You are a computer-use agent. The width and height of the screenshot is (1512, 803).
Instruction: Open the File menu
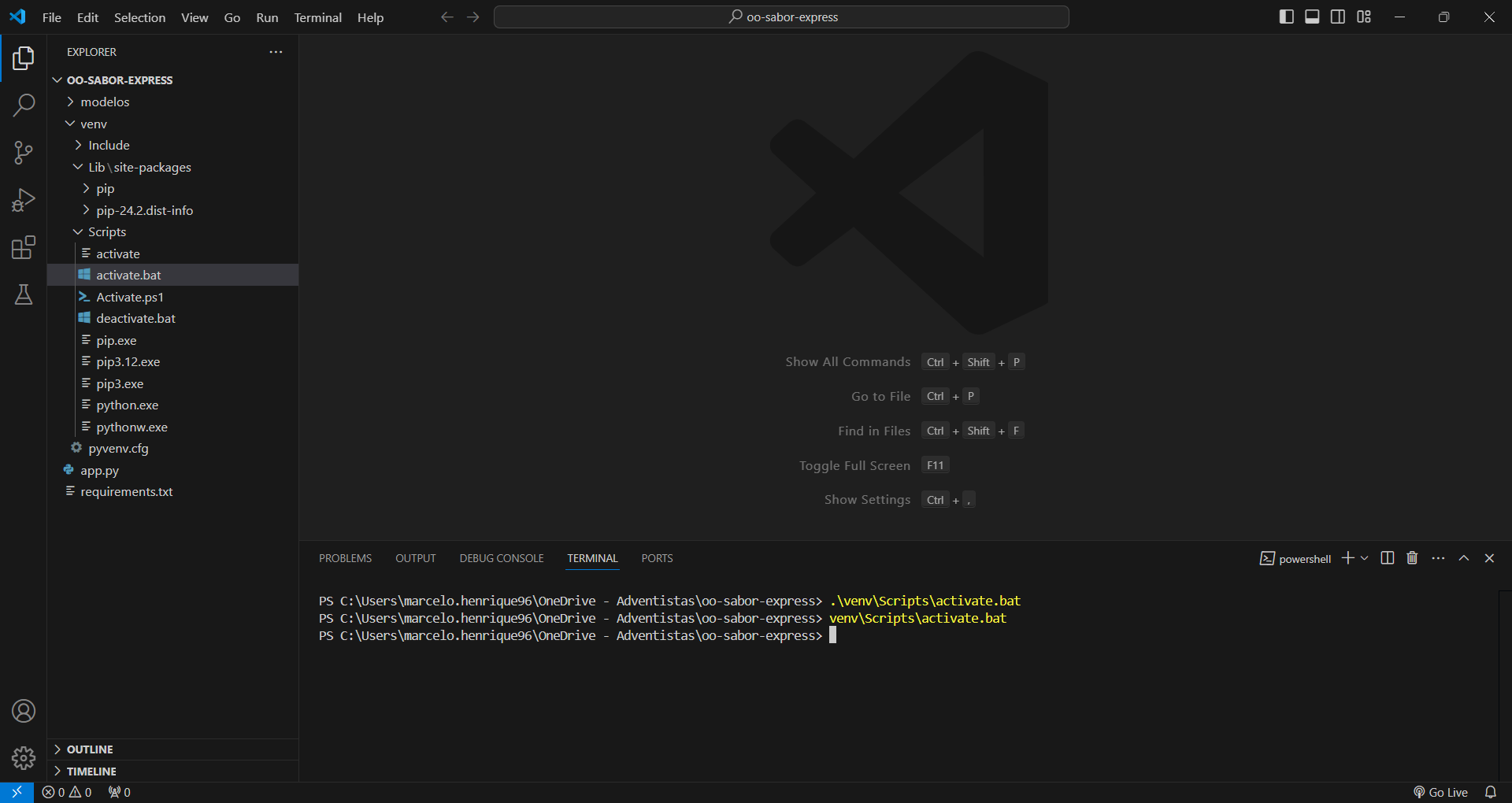[x=52, y=17]
